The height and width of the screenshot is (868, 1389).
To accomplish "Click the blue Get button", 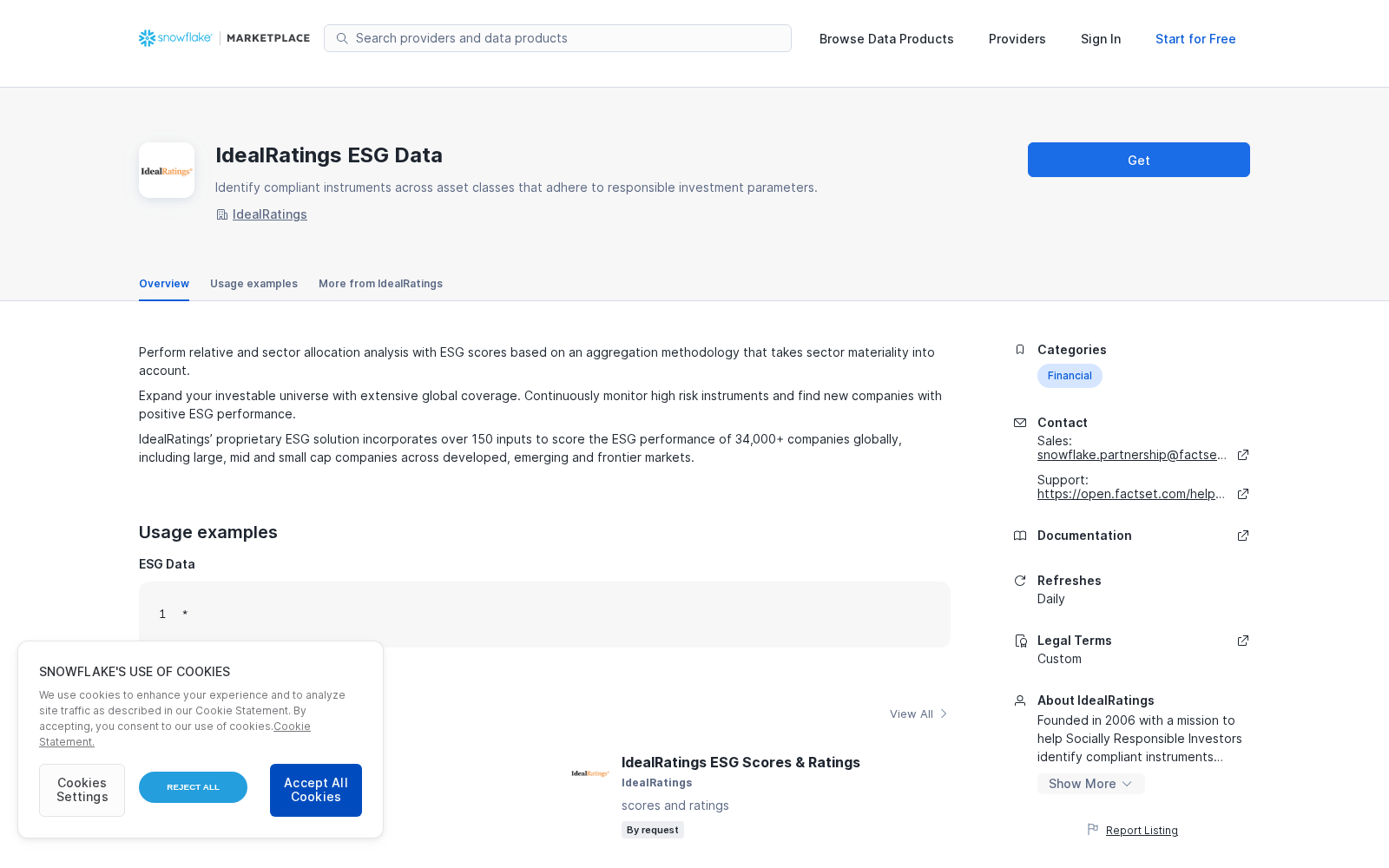I will (x=1139, y=160).
